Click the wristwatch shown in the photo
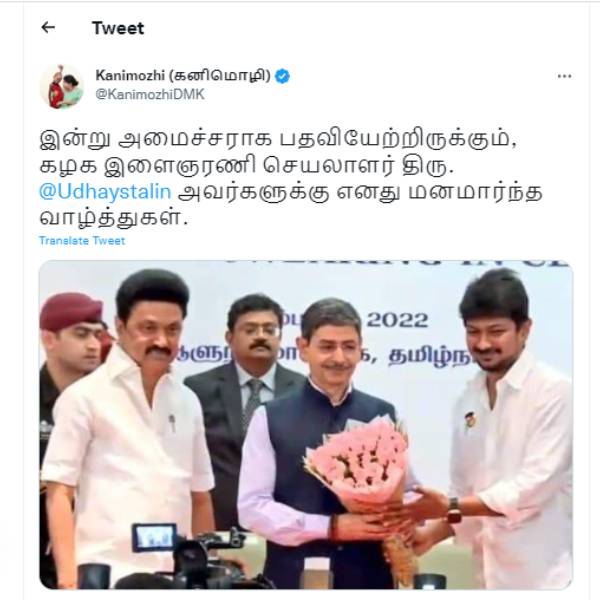Image resolution: width=600 pixels, height=600 pixels. tap(454, 509)
